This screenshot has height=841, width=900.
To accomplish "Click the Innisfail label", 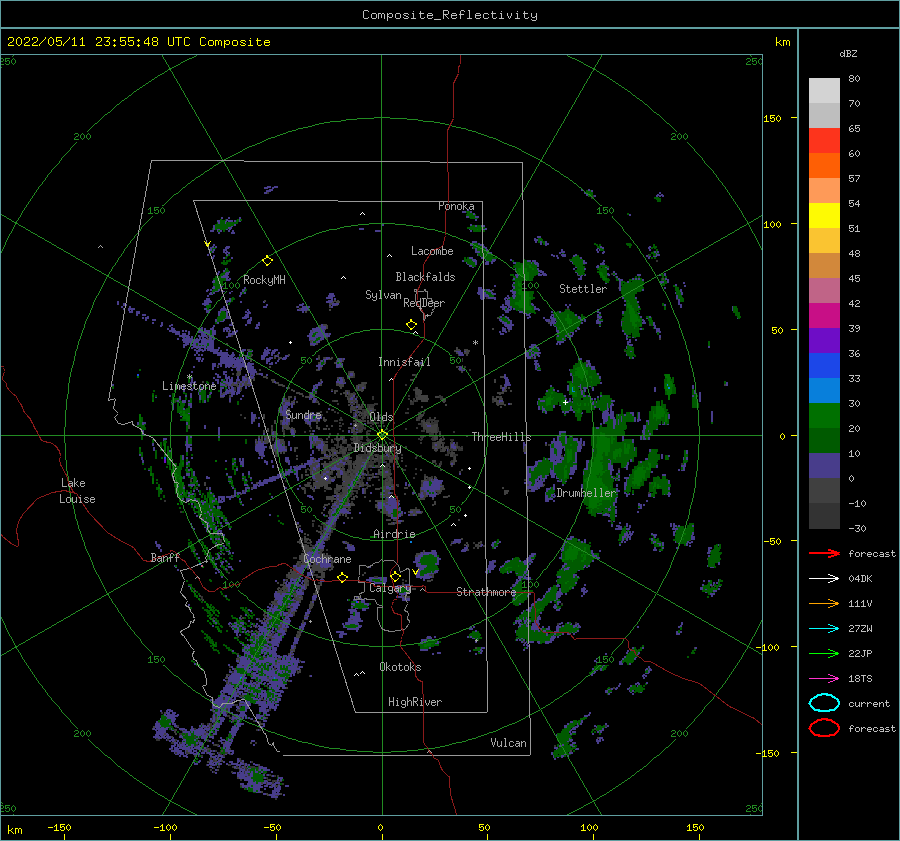I will pyautogui.click(x=404, y=362).
